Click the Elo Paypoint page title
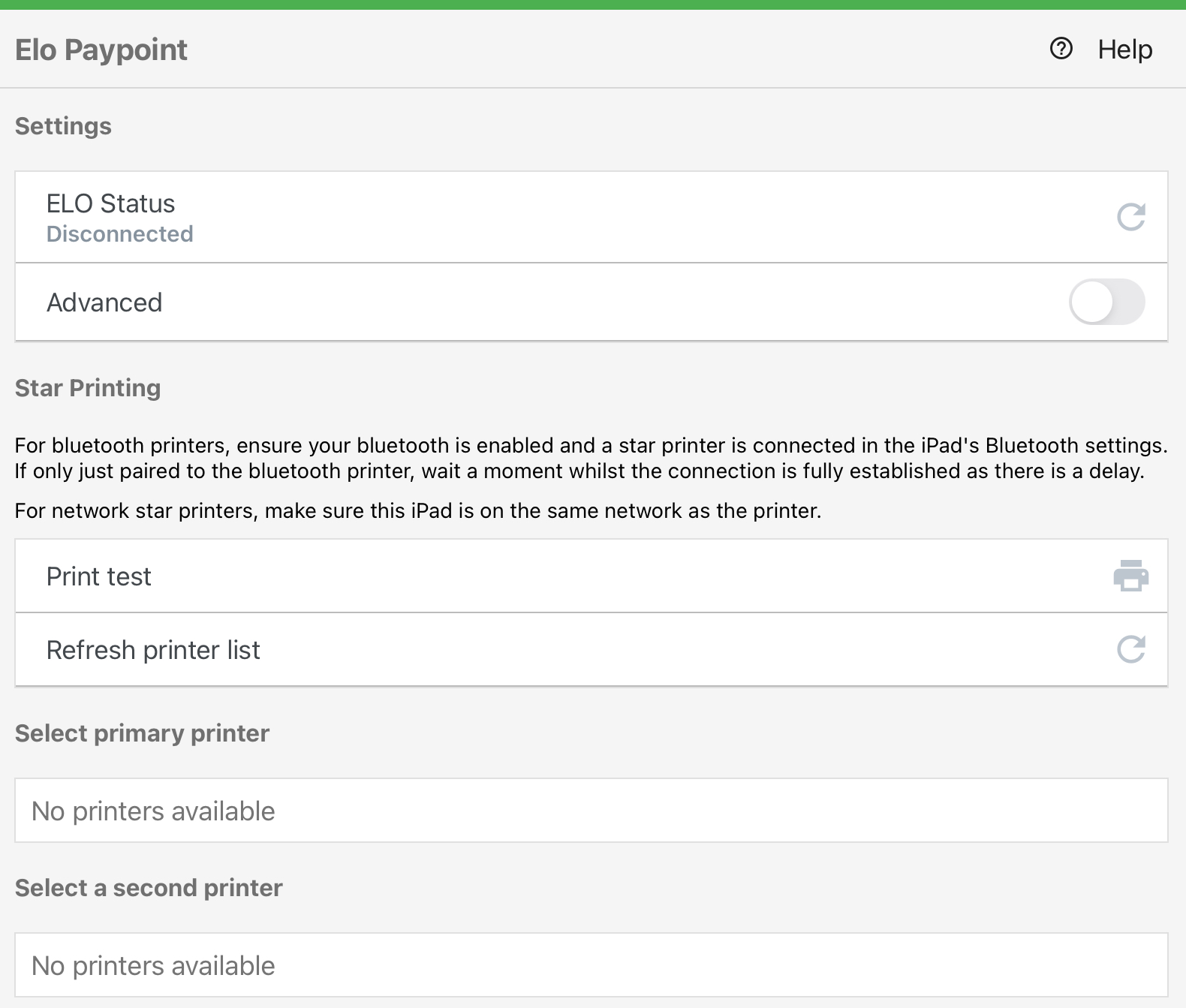Image resolution: width=1186 pixels, height=1008 pixels. [x=101, y=50]
